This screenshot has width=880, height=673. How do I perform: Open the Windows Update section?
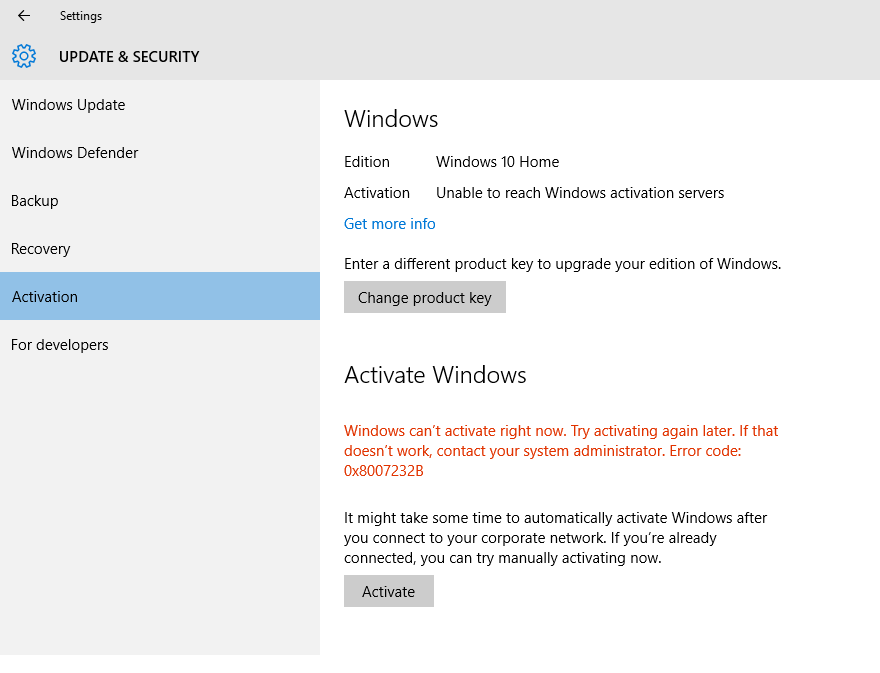160,105
